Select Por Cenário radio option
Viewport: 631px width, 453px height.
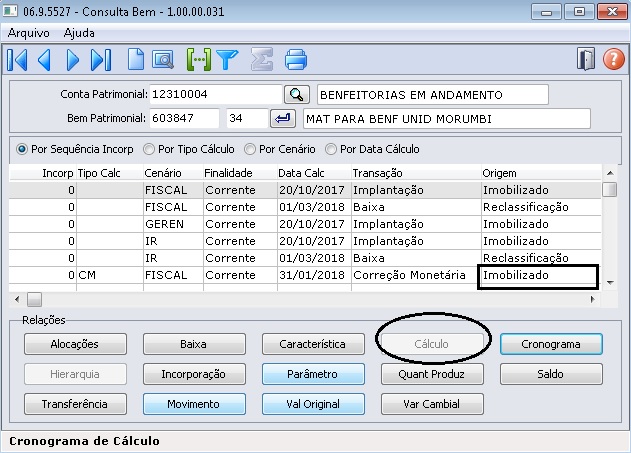pyautogui.click(x=250, y=149)
